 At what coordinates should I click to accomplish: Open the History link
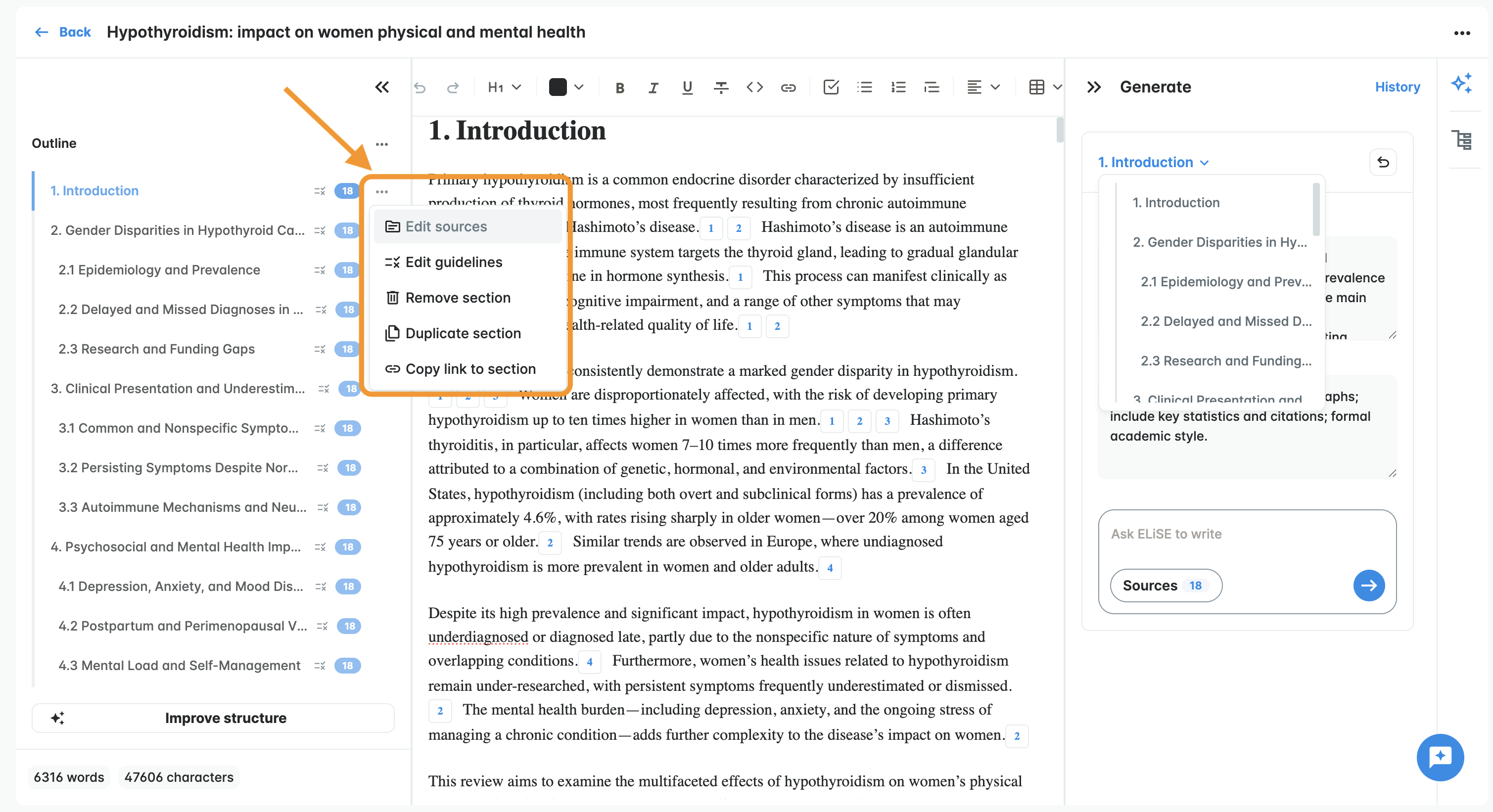[1397, 87]
